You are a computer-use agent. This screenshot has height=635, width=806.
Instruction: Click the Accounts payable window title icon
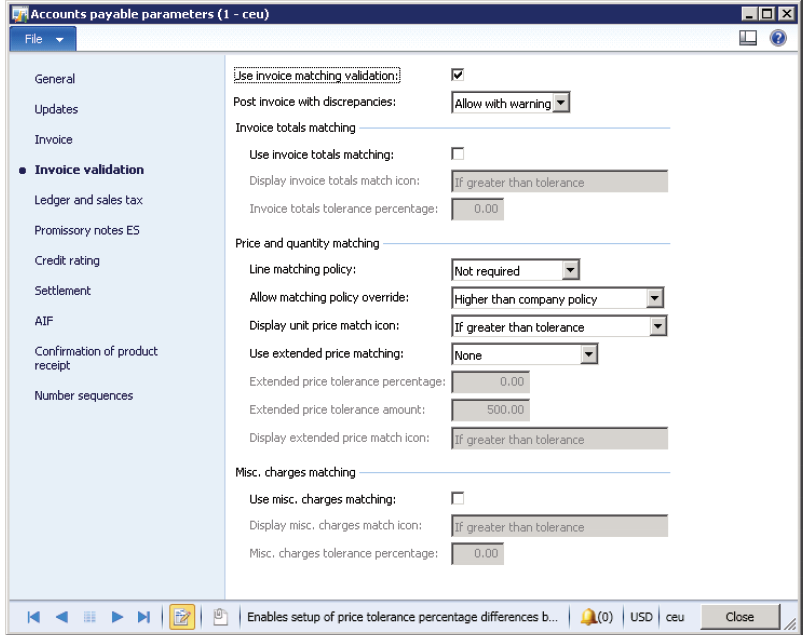click(20, 14)
